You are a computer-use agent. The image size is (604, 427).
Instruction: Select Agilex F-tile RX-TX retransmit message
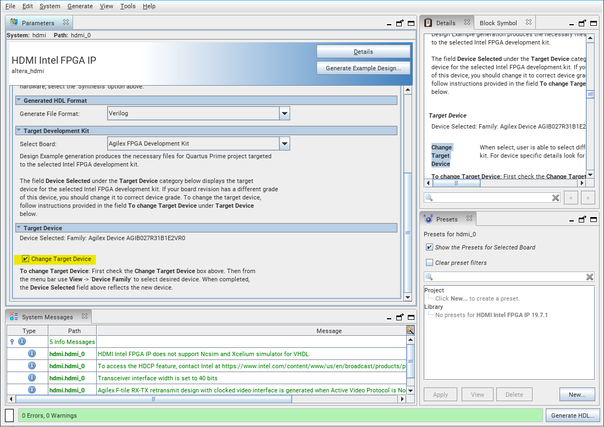252,390
